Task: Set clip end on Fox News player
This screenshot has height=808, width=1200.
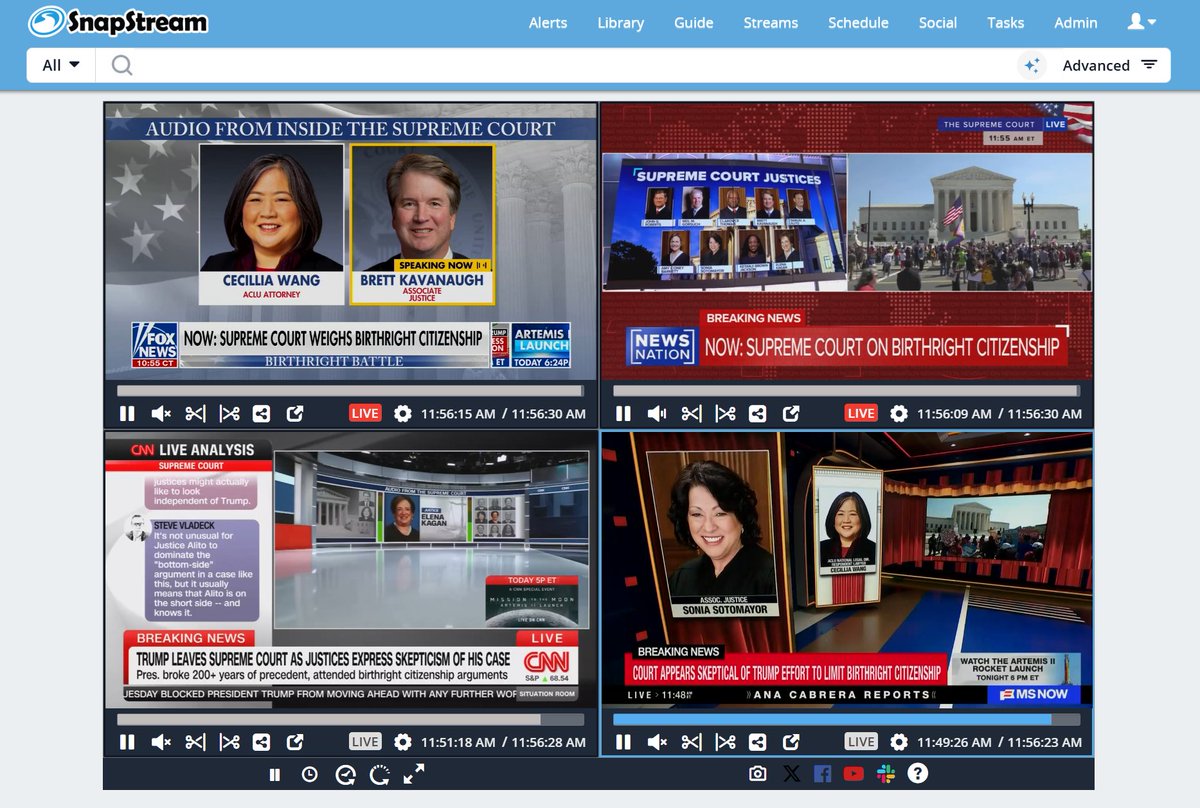Action: (230, 413)
